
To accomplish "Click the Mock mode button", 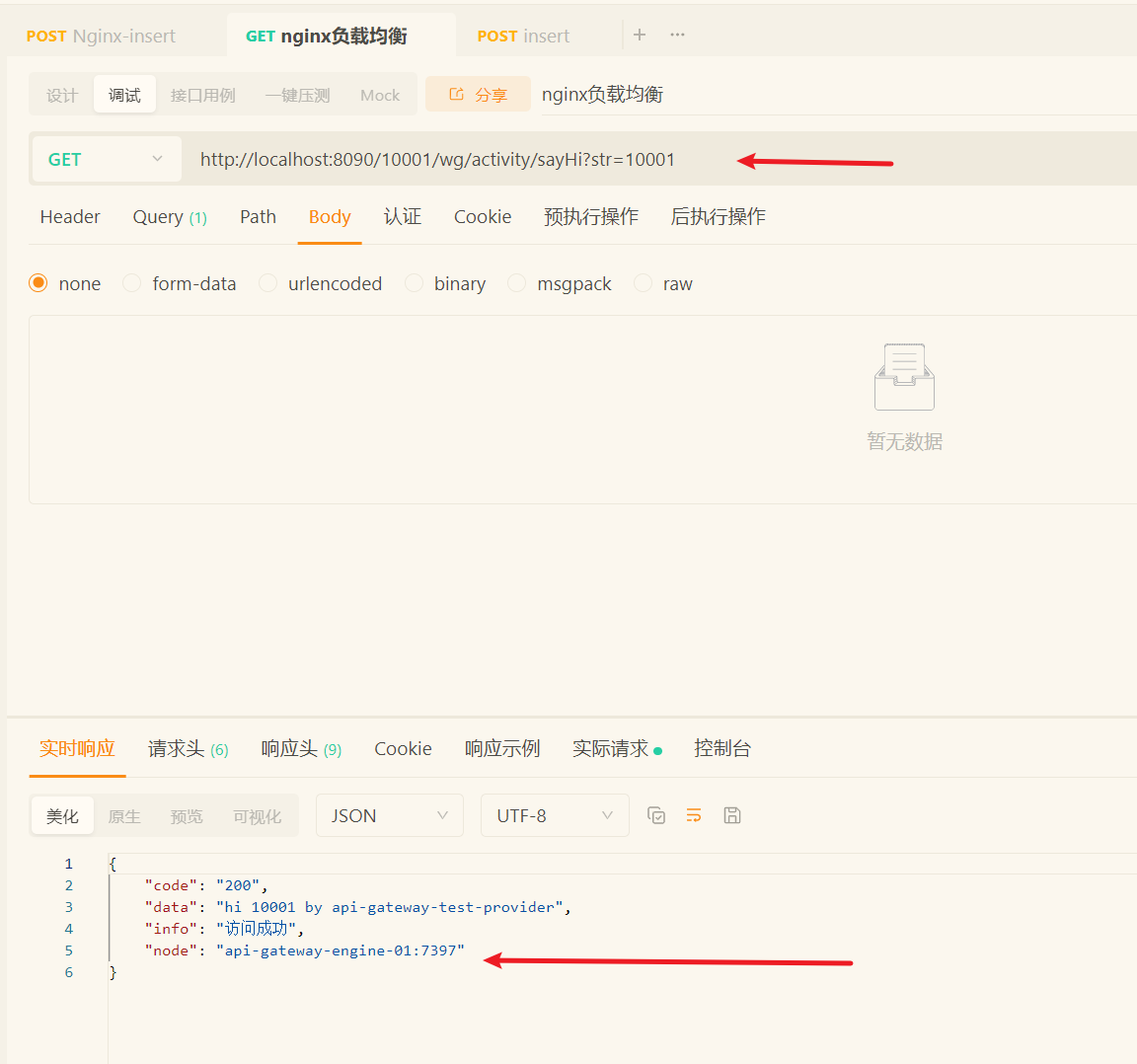I will [x=380, y=95].
